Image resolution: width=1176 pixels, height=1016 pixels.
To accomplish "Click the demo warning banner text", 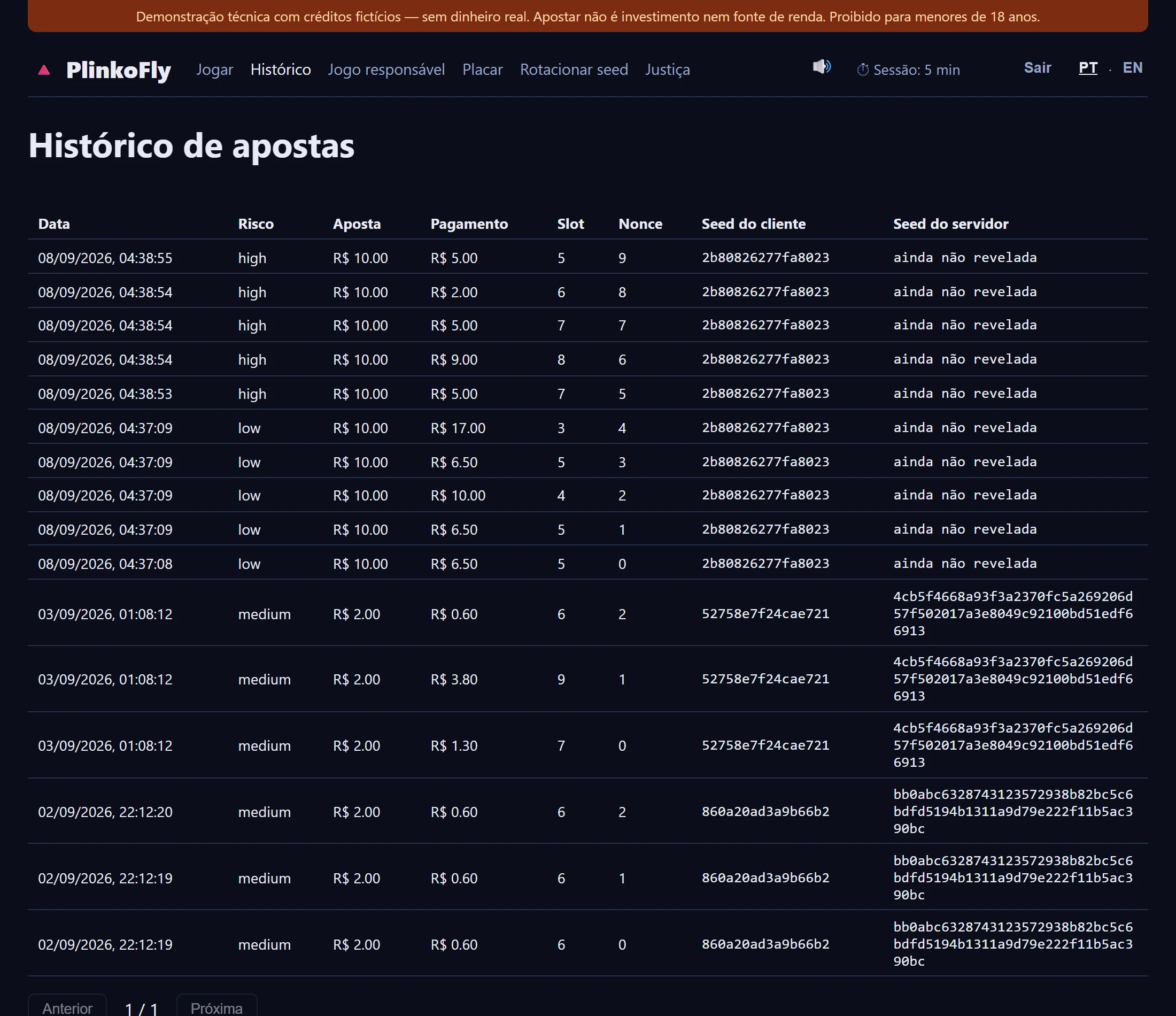I will (588, 17).
